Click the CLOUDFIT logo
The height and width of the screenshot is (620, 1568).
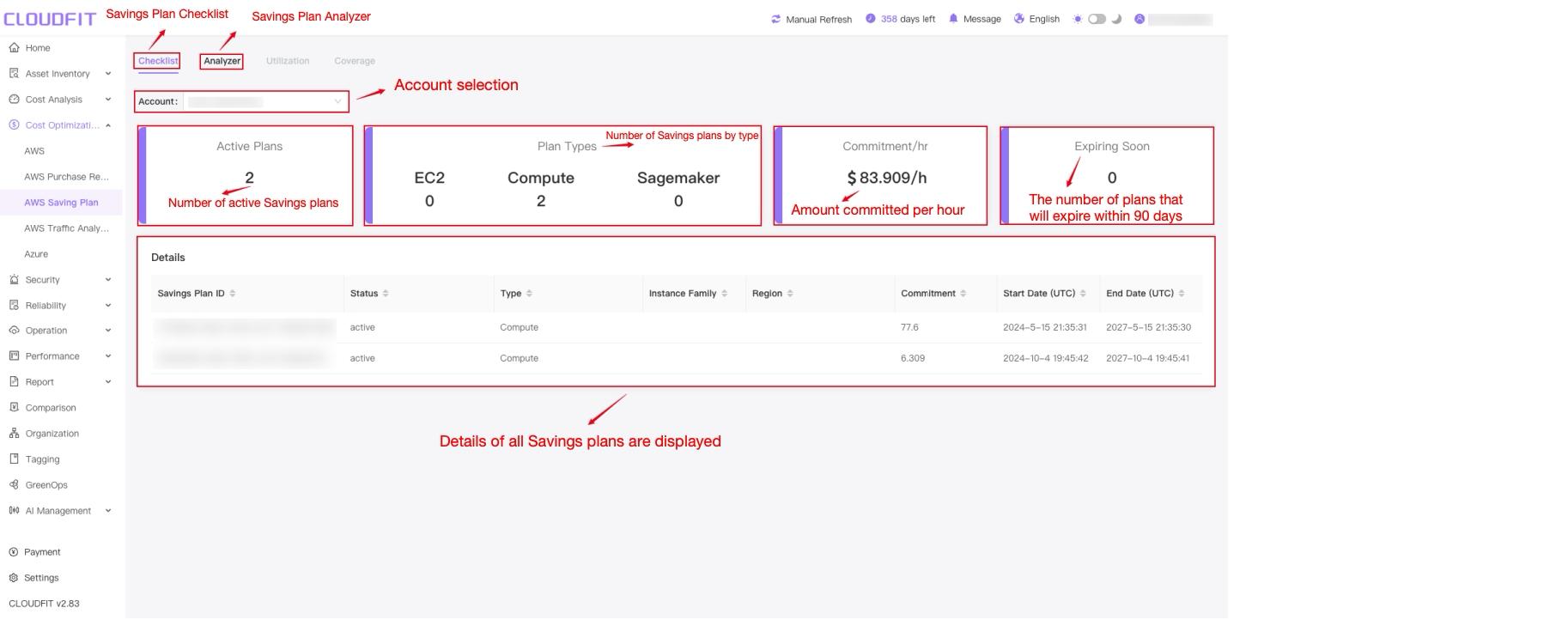pos(50,19)
